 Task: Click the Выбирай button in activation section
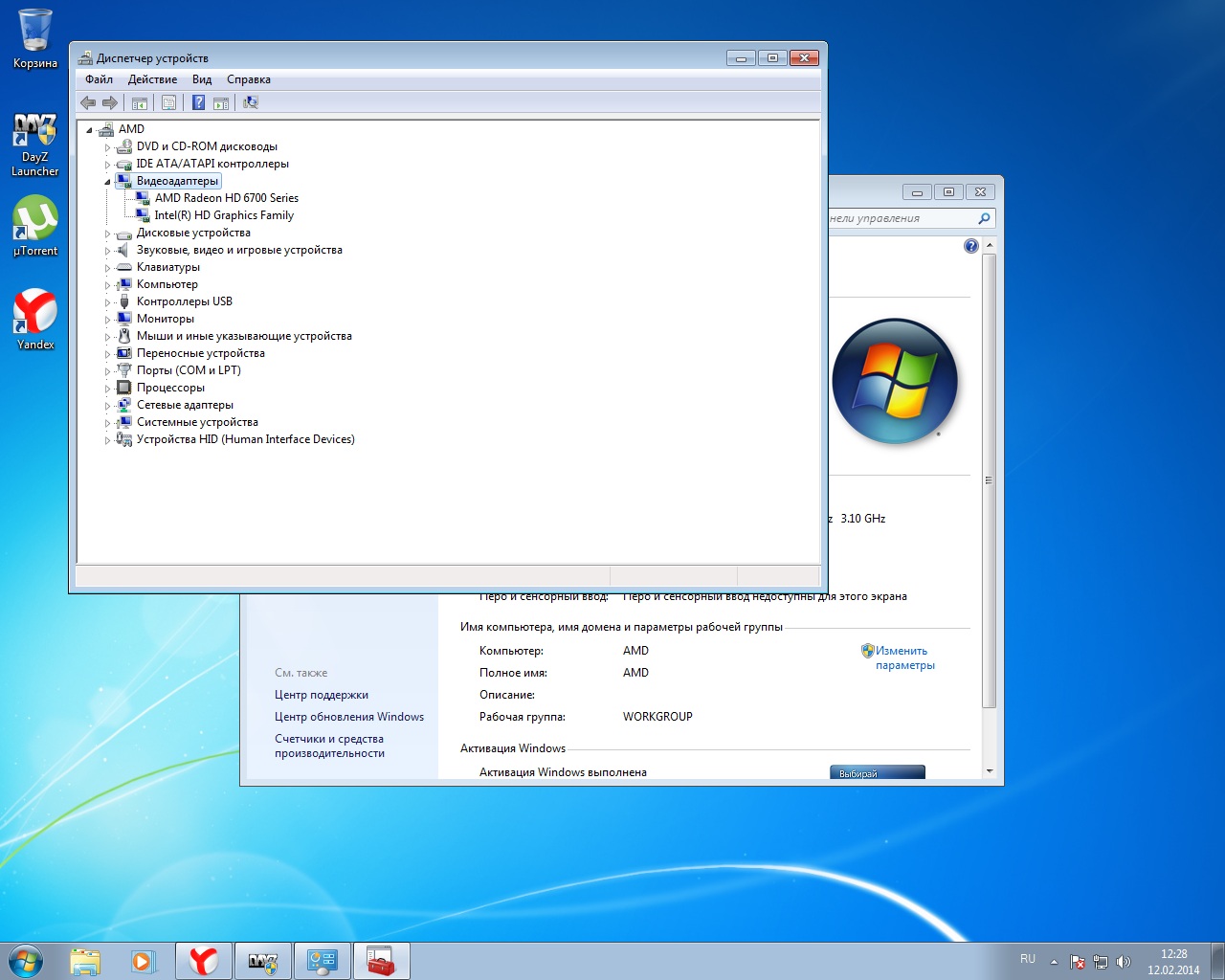[x=878, y=772]
